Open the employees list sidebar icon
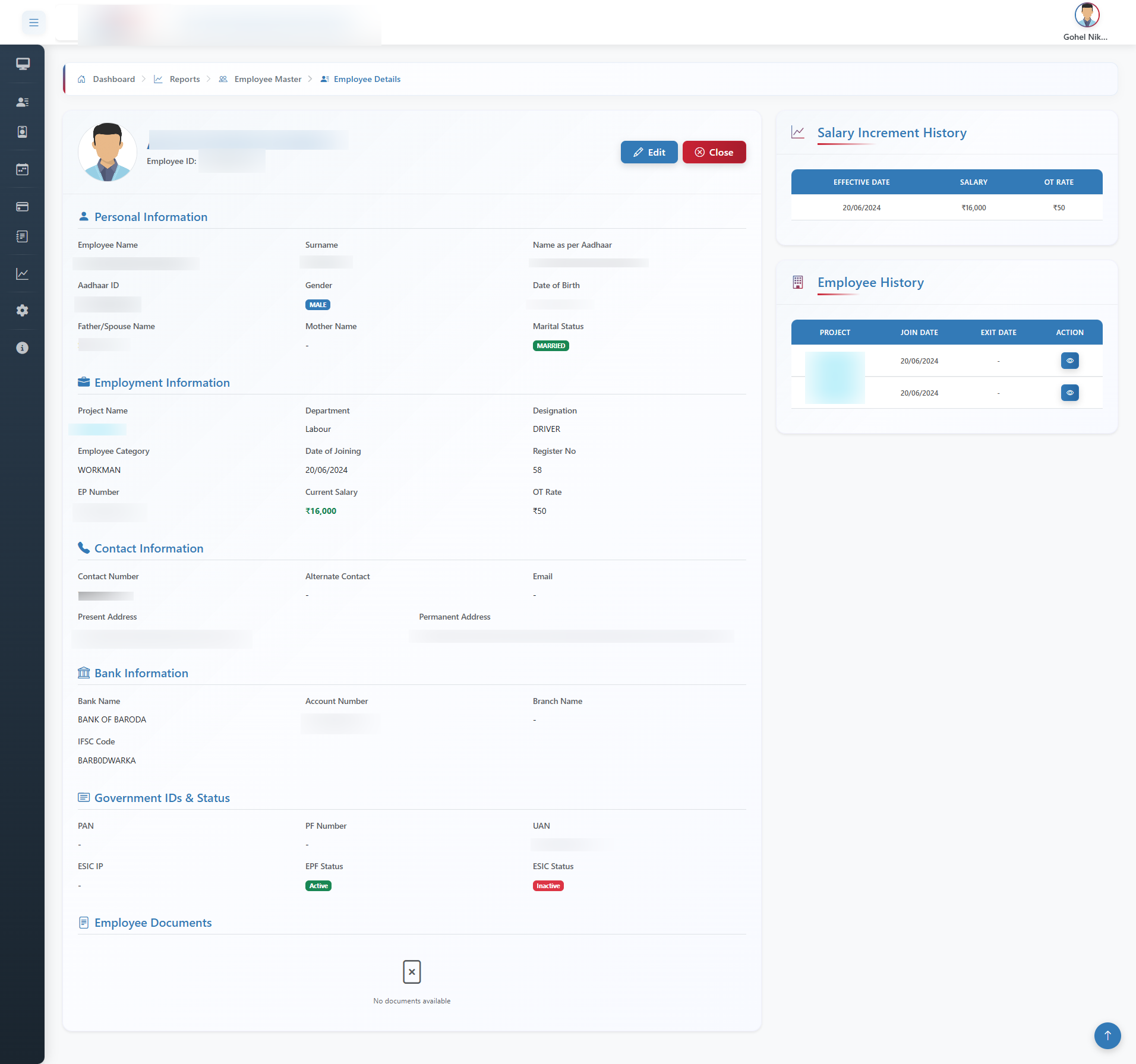Image resolution: width=1136 pixels, height=1064 pixels. coord(23,102)
